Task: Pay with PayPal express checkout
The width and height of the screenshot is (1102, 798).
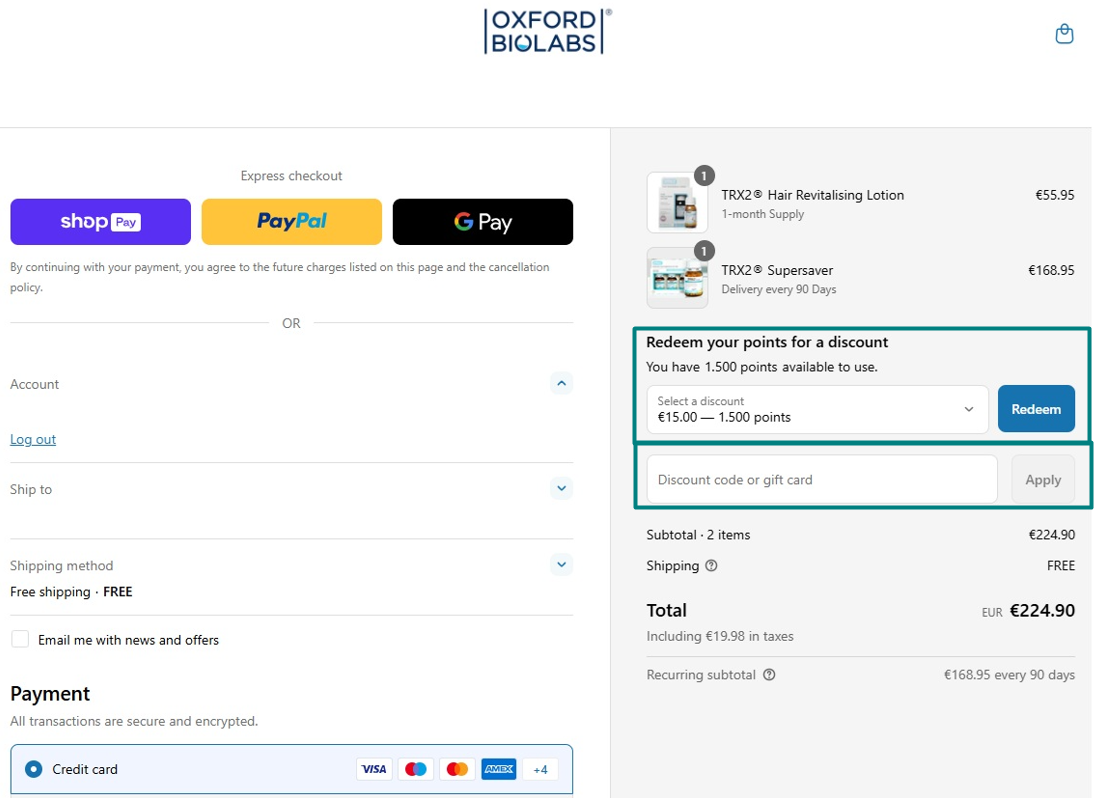Action: point(292,222)
